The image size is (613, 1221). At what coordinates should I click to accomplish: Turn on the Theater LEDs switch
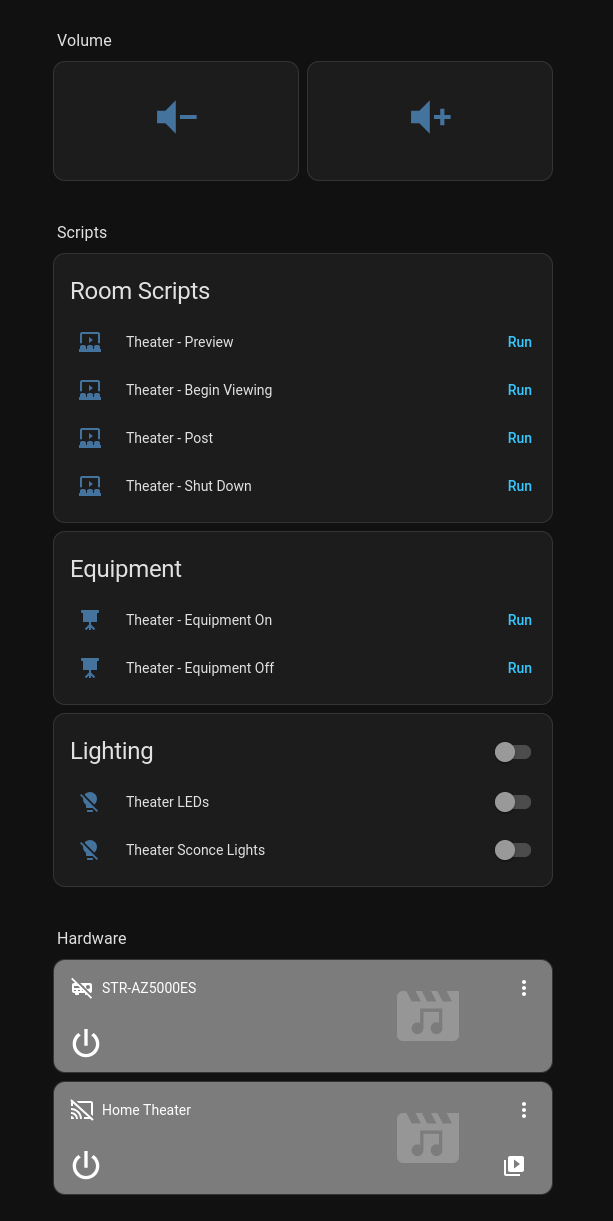(513, 802)
